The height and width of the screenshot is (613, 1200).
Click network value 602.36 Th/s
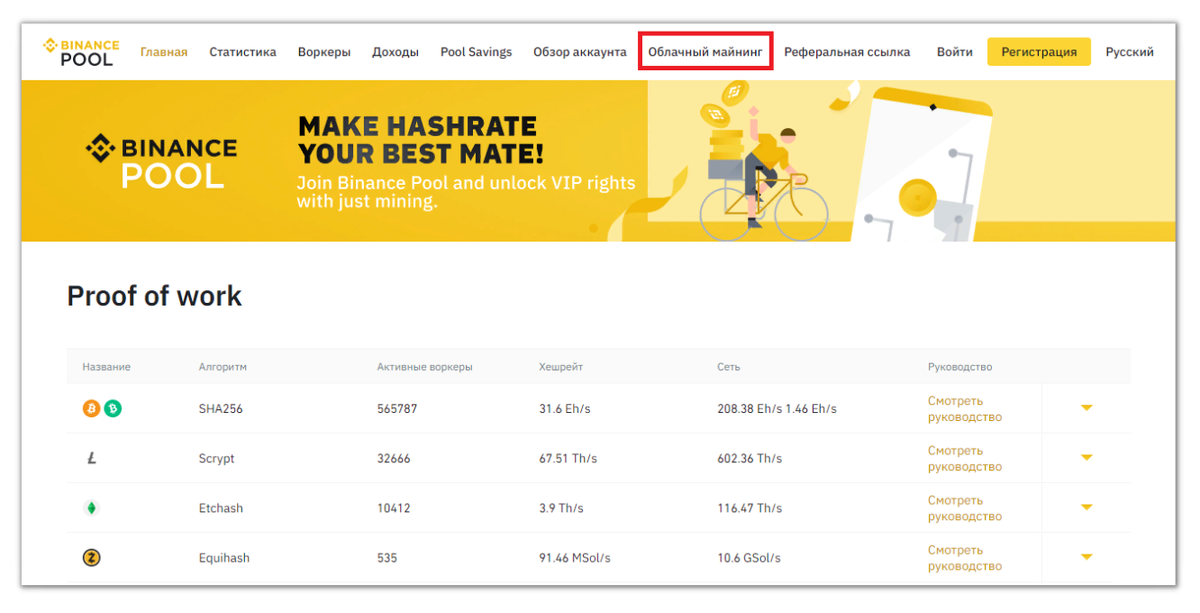[750, 459]
